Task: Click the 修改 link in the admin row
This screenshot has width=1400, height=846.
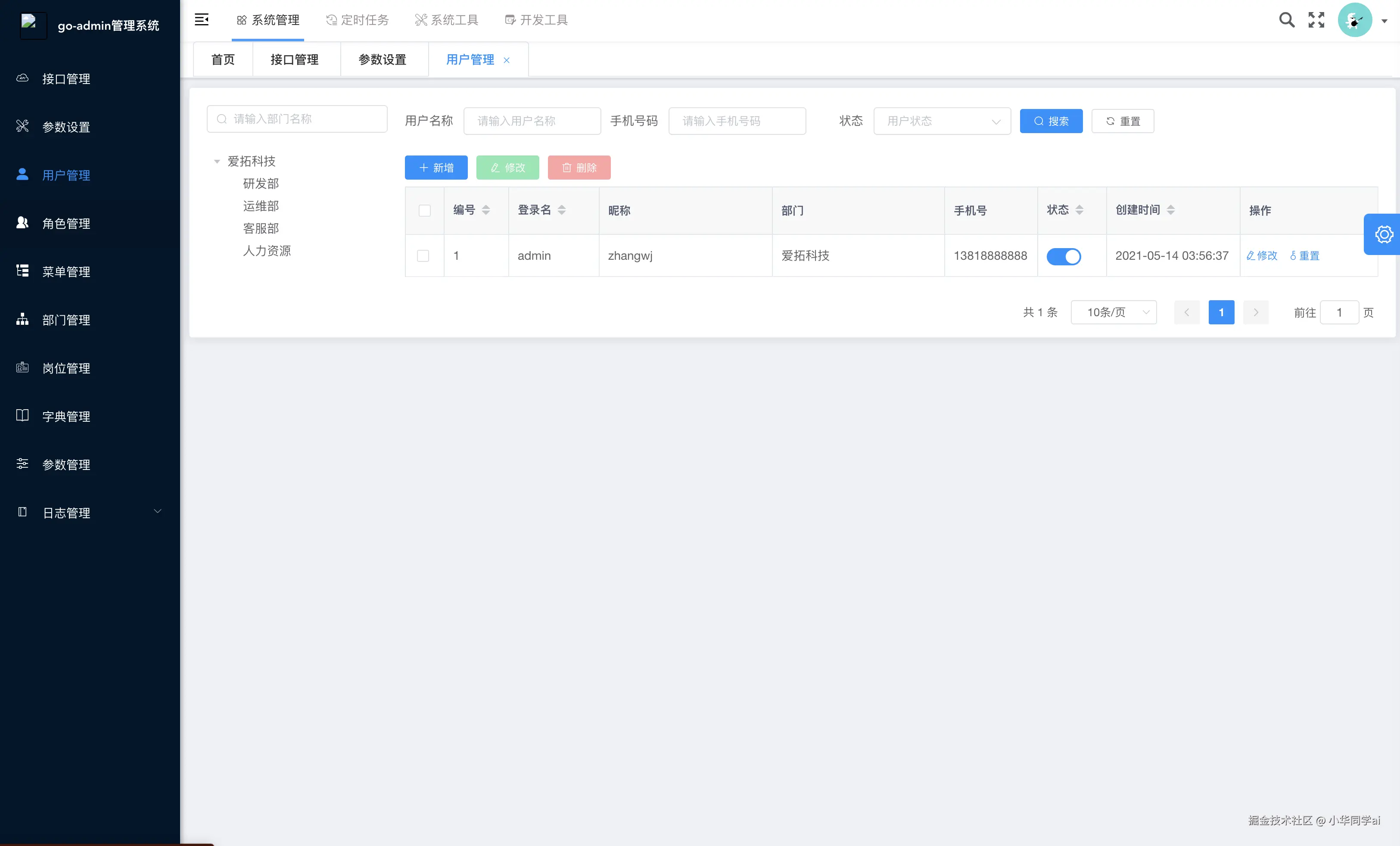Action: (1261, 256)
